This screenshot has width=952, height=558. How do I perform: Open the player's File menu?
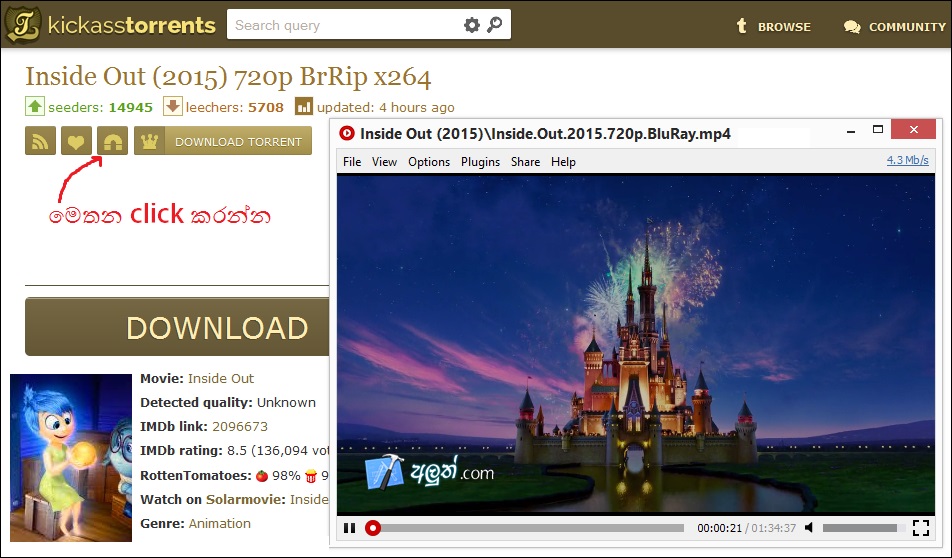(x=352, y=162)
